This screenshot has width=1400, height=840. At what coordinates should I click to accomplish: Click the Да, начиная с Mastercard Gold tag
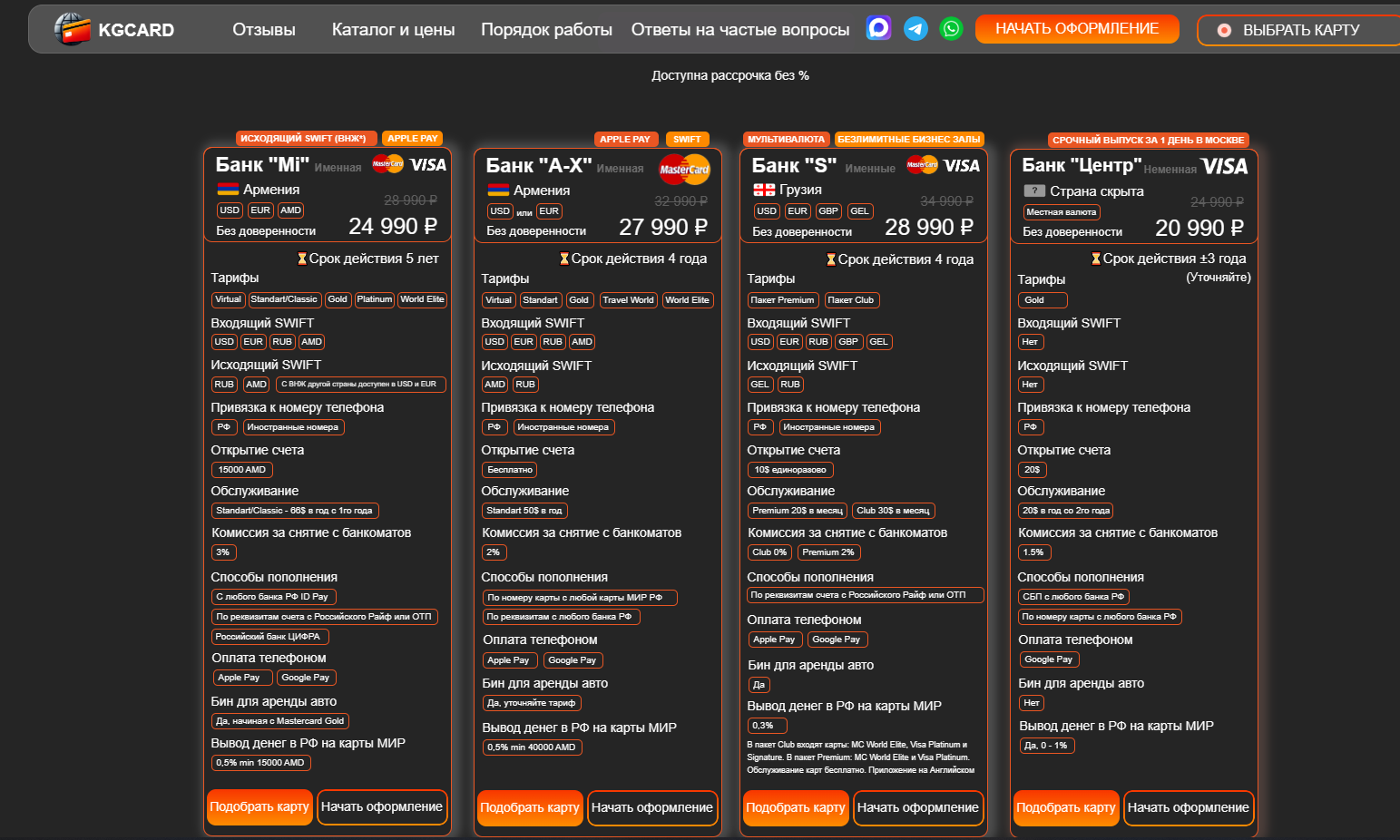coord(280,721)
